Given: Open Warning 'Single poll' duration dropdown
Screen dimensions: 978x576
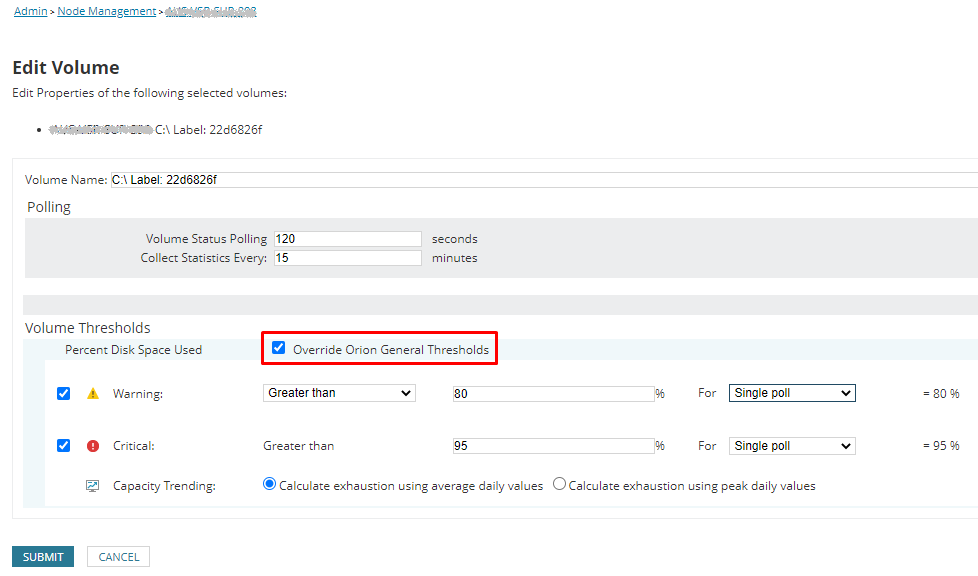Looking at the screenshot, I should tap(792, 393).
